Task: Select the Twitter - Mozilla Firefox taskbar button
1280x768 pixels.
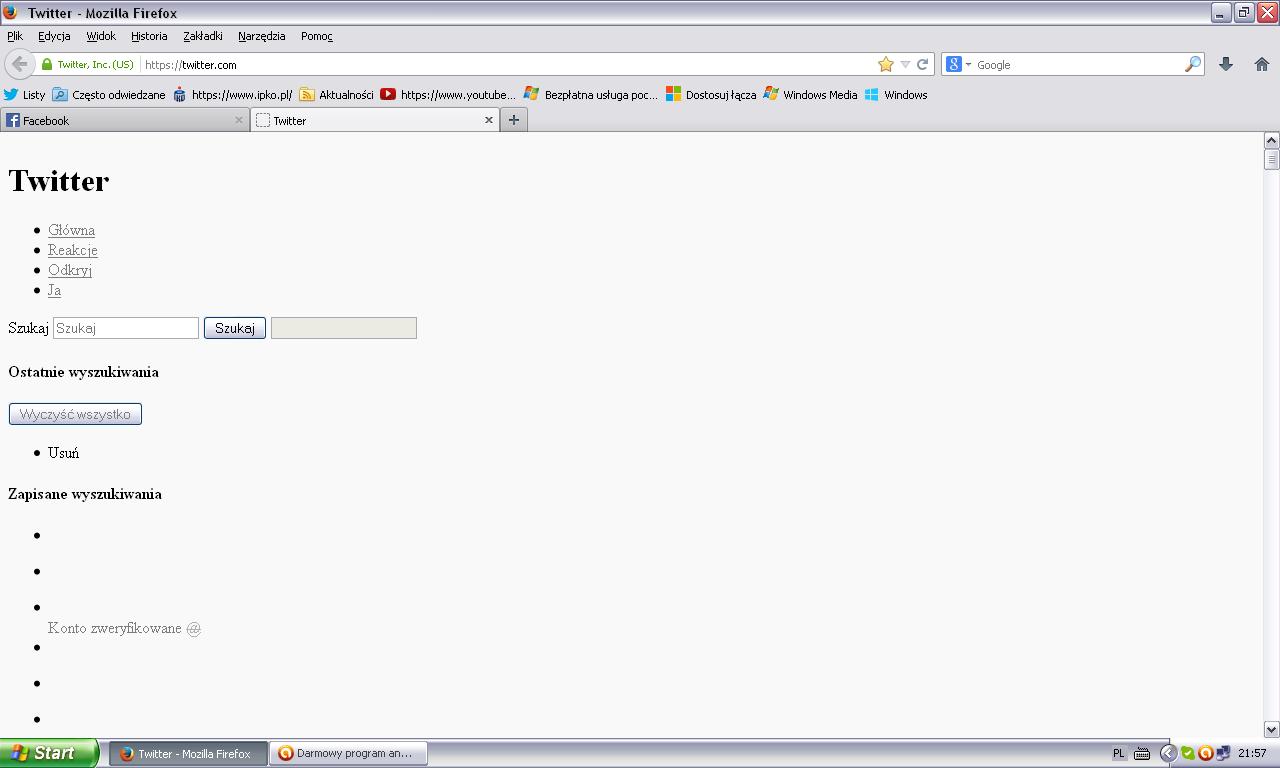Action: (188, 754)
